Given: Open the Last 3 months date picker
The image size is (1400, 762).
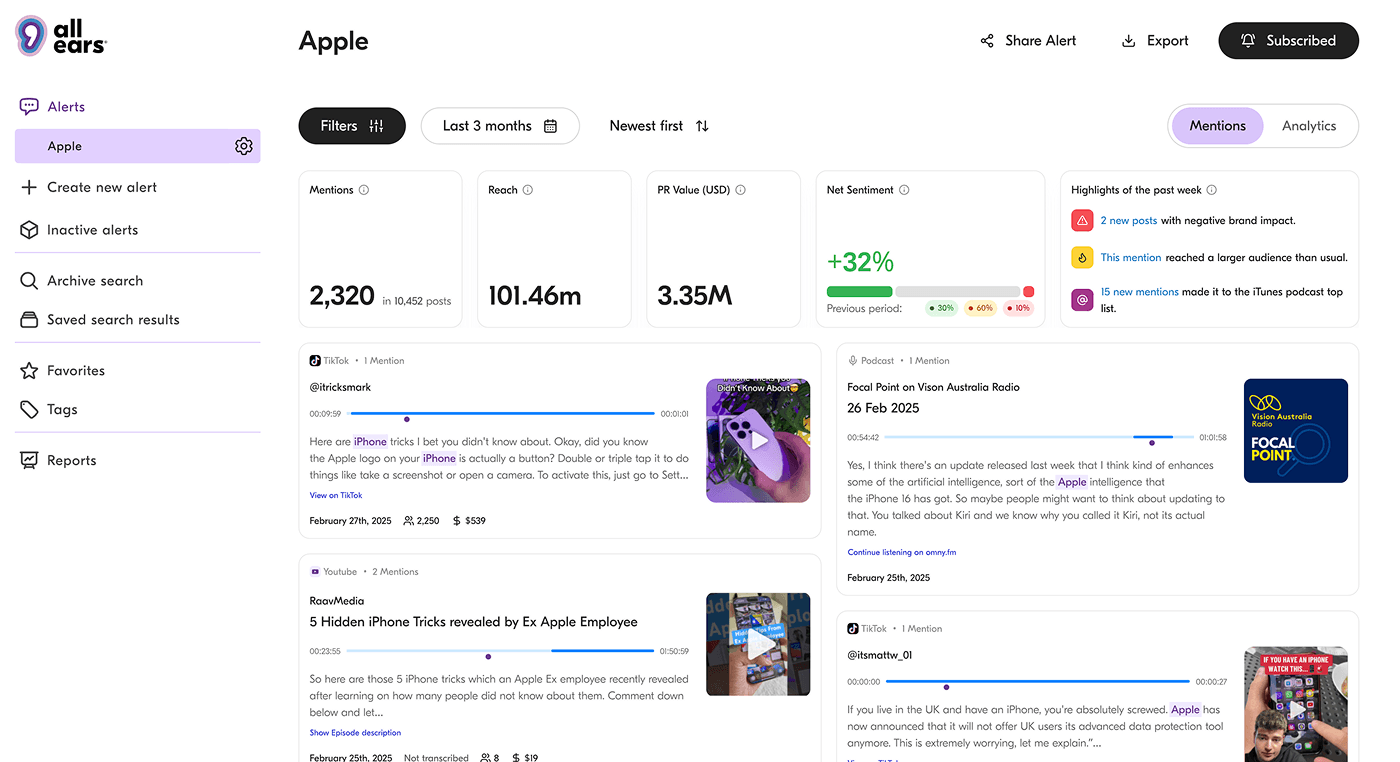Looking at the screenshot, I should click(500, 126).
